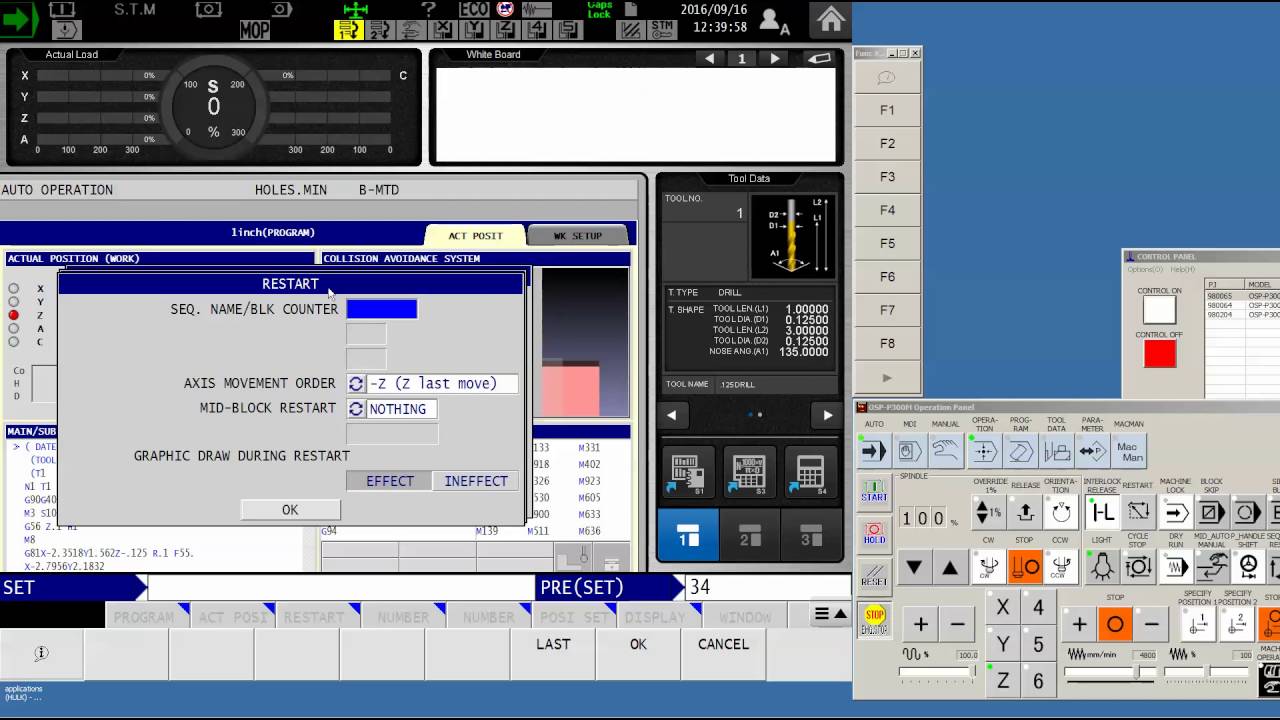Click the user account icon

[773, 20]
